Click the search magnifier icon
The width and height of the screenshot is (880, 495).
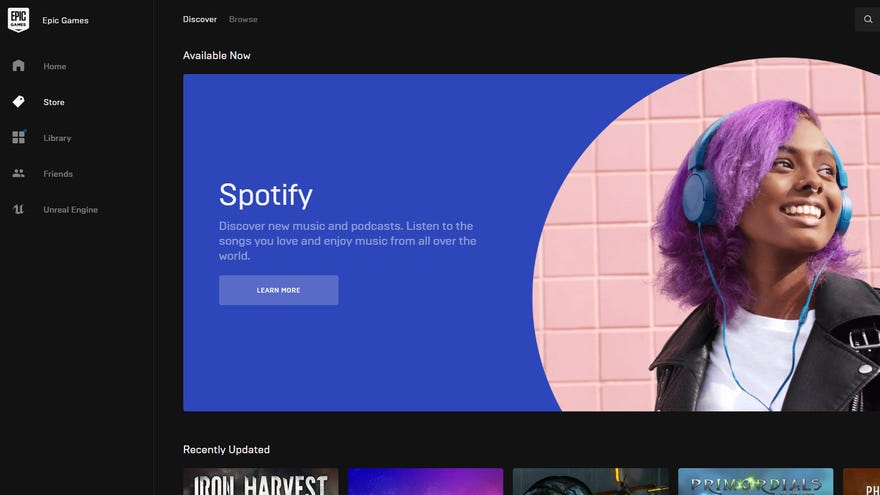point(867,20)
